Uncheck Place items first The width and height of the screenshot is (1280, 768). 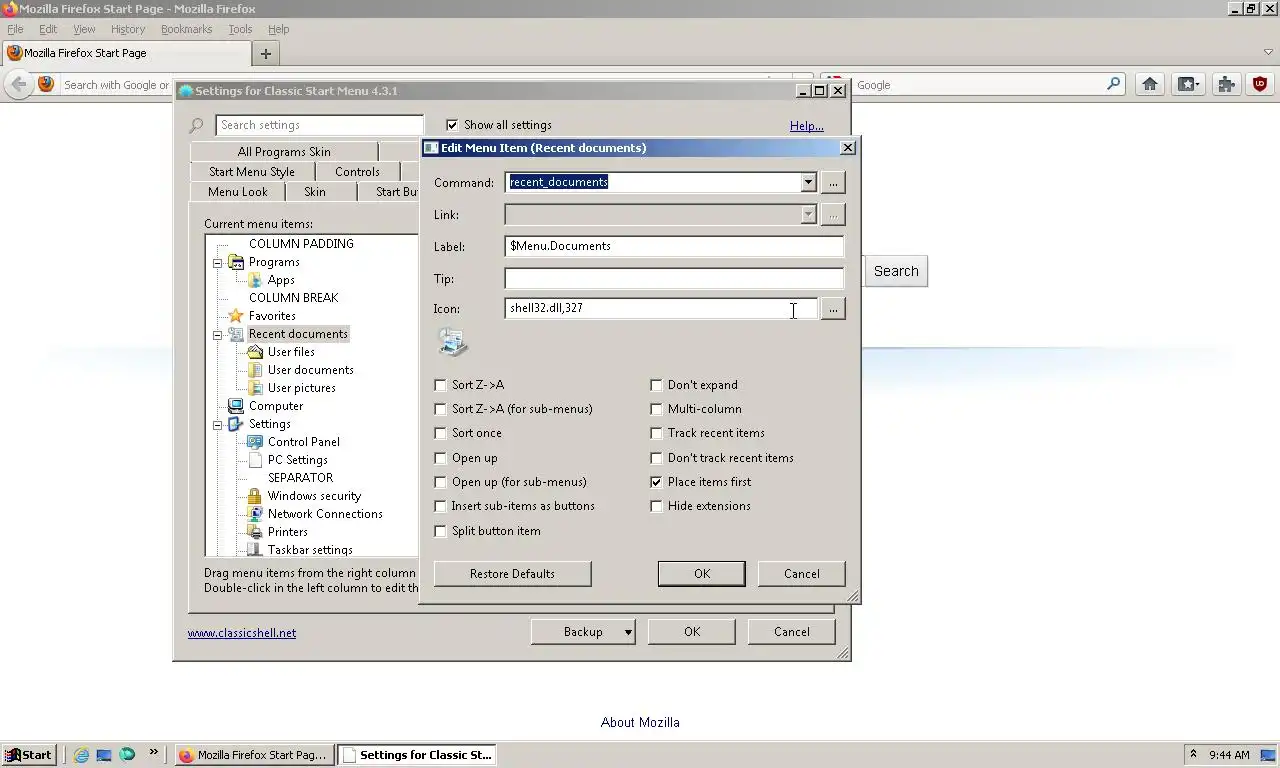656,482
